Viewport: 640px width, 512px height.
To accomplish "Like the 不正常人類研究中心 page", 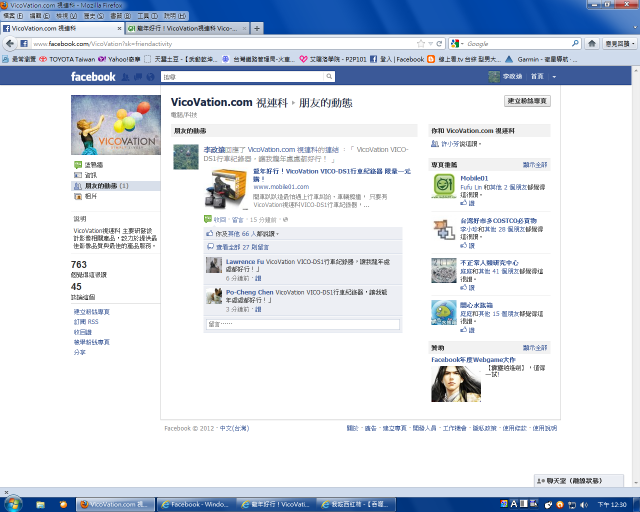I will 468,287.
